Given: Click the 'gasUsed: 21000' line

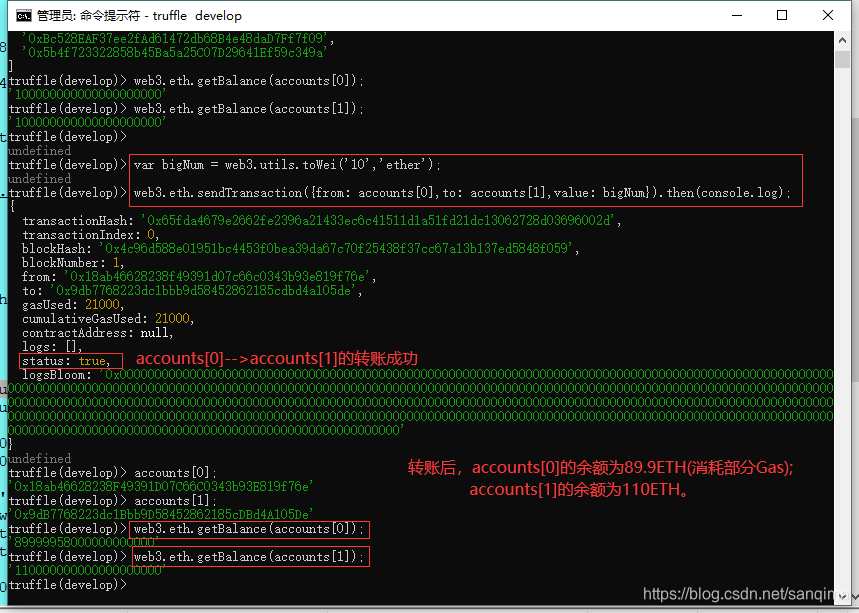Looking at the screenshot, I should pyautogui.click(x=73, y=305).
